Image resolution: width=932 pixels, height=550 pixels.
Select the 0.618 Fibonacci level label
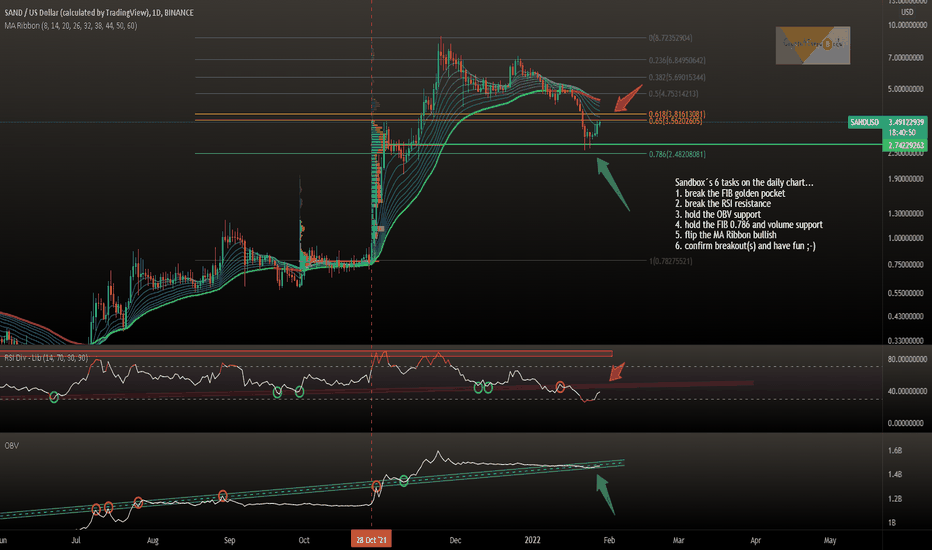point(677,114)
